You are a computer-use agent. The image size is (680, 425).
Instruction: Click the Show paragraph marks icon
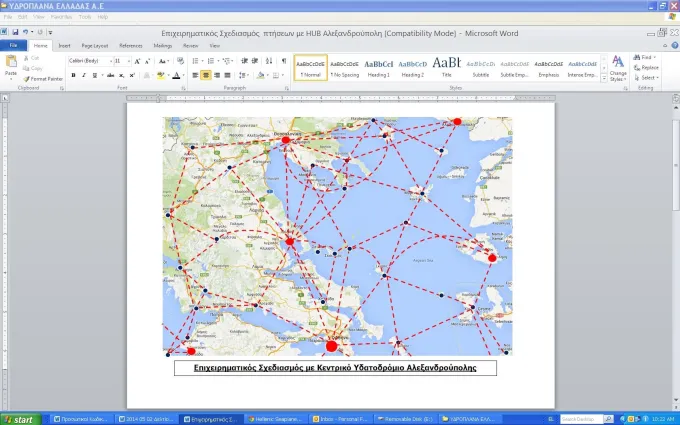[284, 61]
